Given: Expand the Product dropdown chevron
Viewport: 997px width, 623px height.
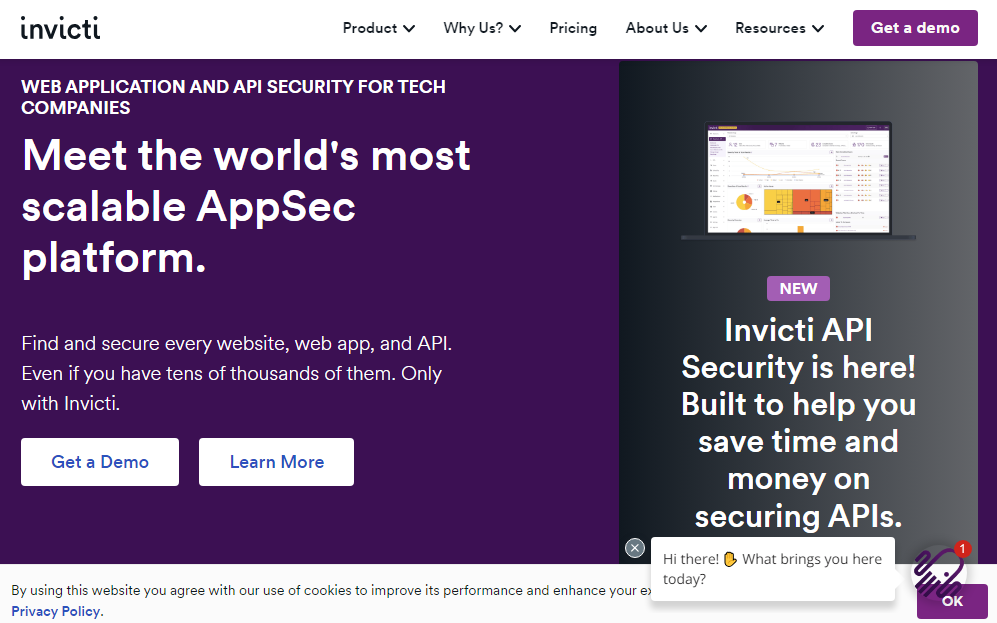Looking at the screenshot, I should (x=409, y=29).
